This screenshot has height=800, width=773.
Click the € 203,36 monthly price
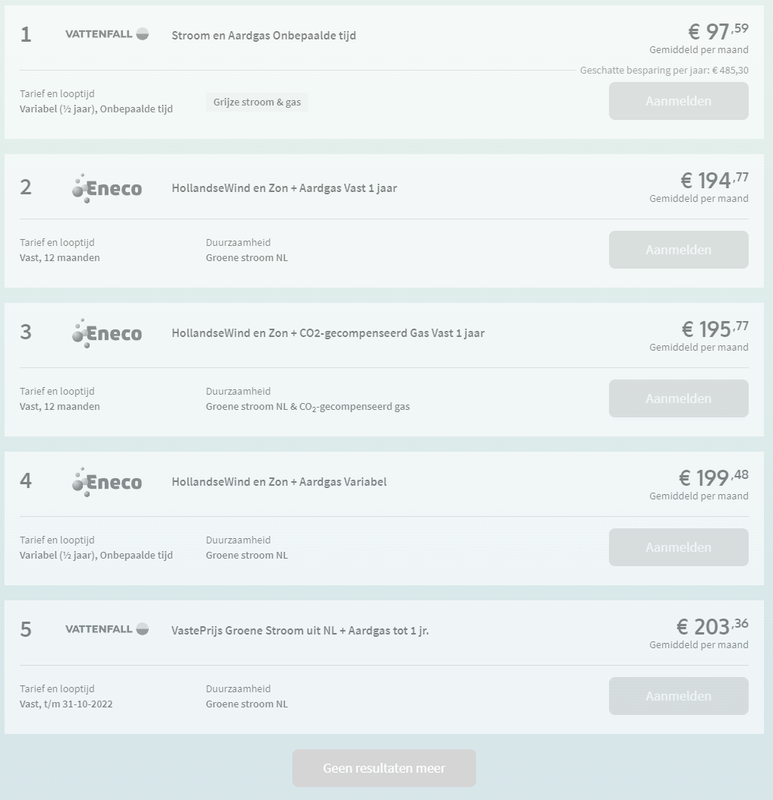[x=712, y=627]
